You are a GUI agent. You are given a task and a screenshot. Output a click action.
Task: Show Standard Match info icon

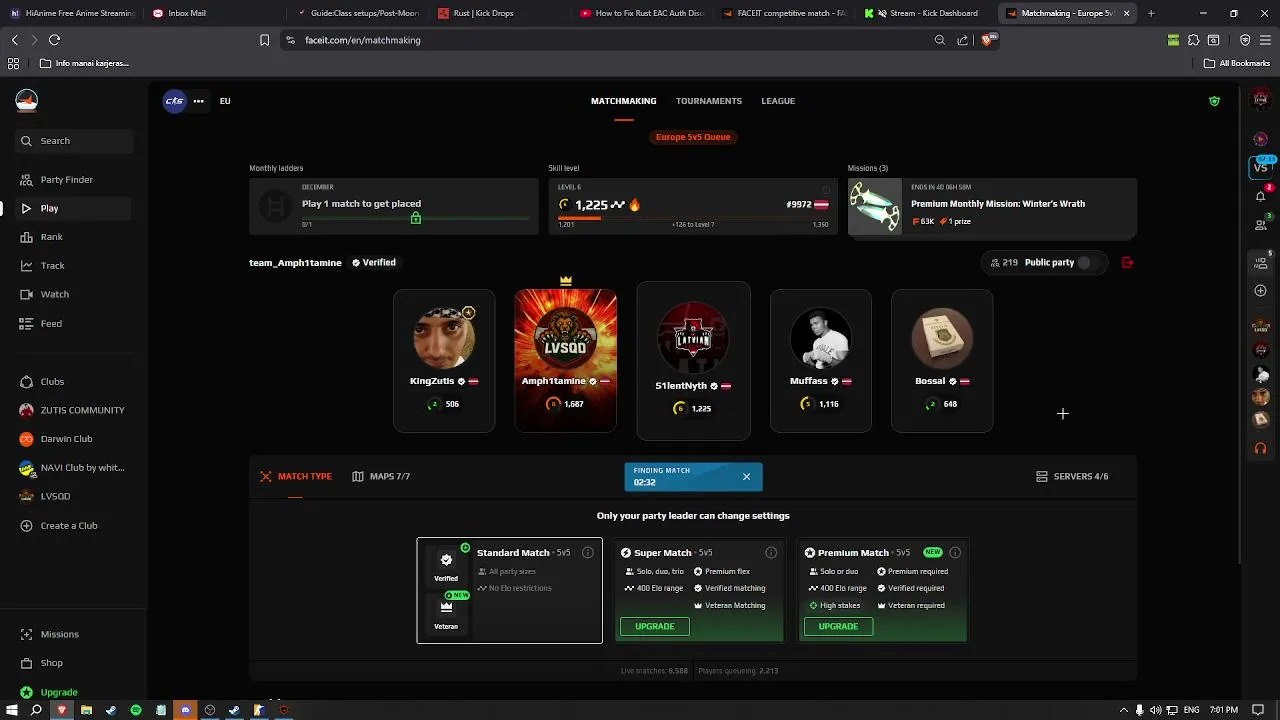coord(588,553)
